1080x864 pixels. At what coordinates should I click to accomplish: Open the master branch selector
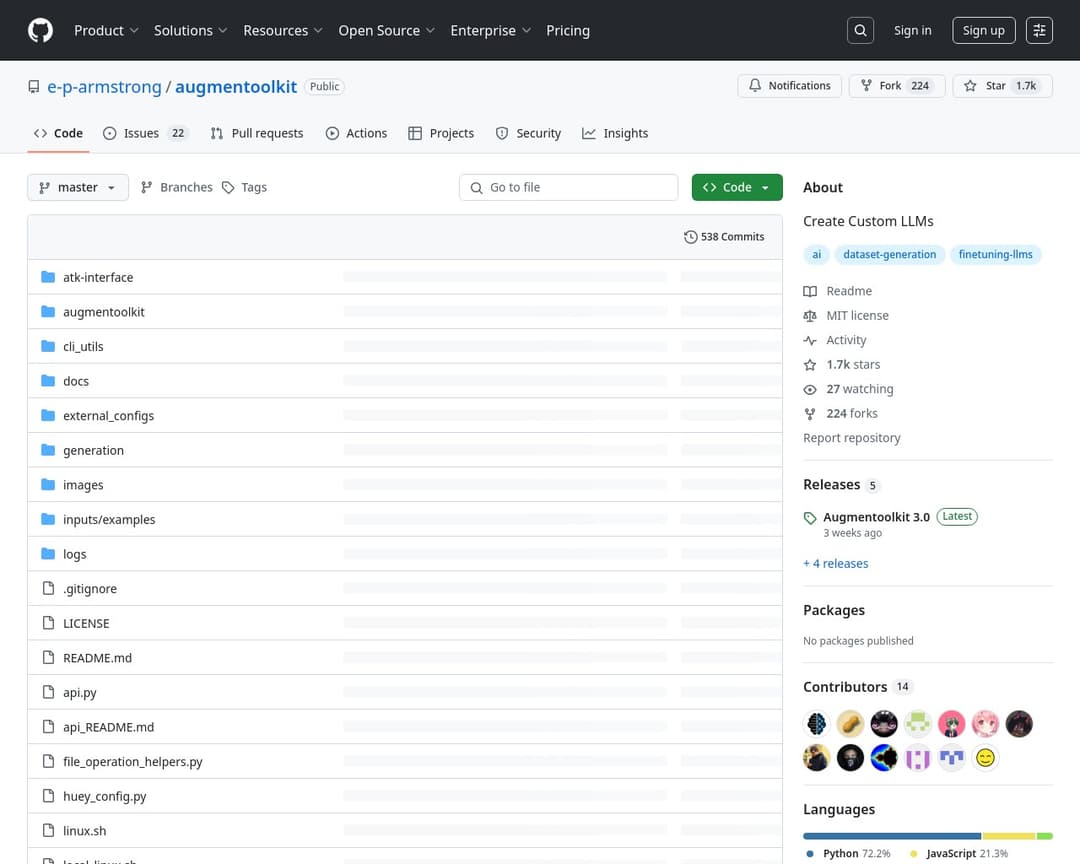tap(78, 187)
